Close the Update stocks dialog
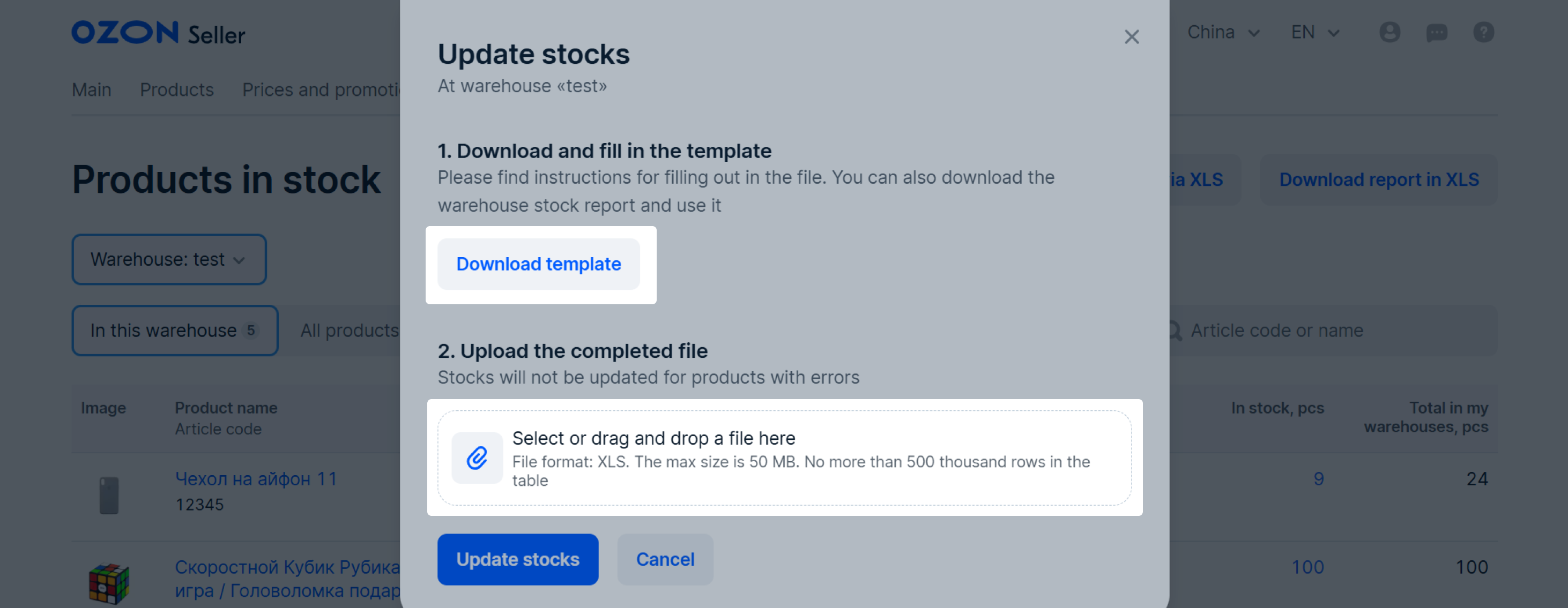Screen dimensions: 1568x608 [x=1132, y=37]
